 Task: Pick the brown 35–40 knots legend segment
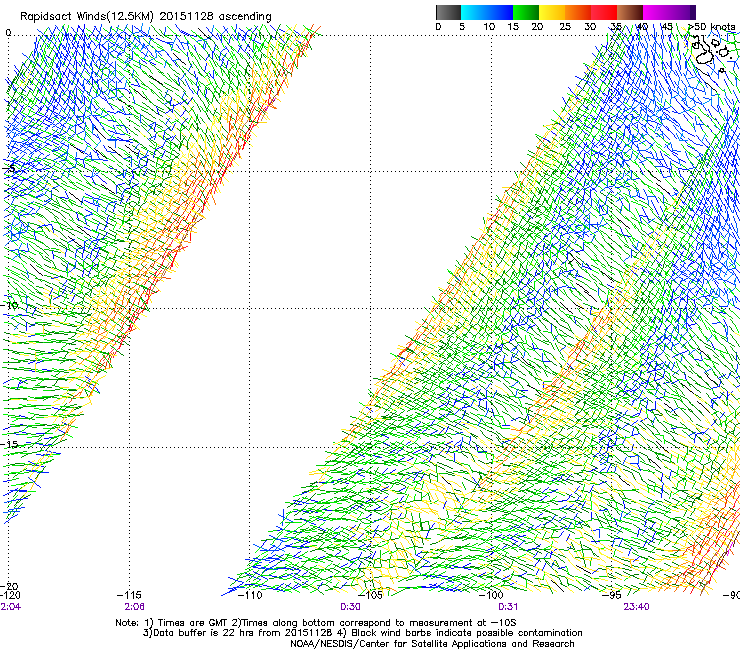click(x=630, y=12)
